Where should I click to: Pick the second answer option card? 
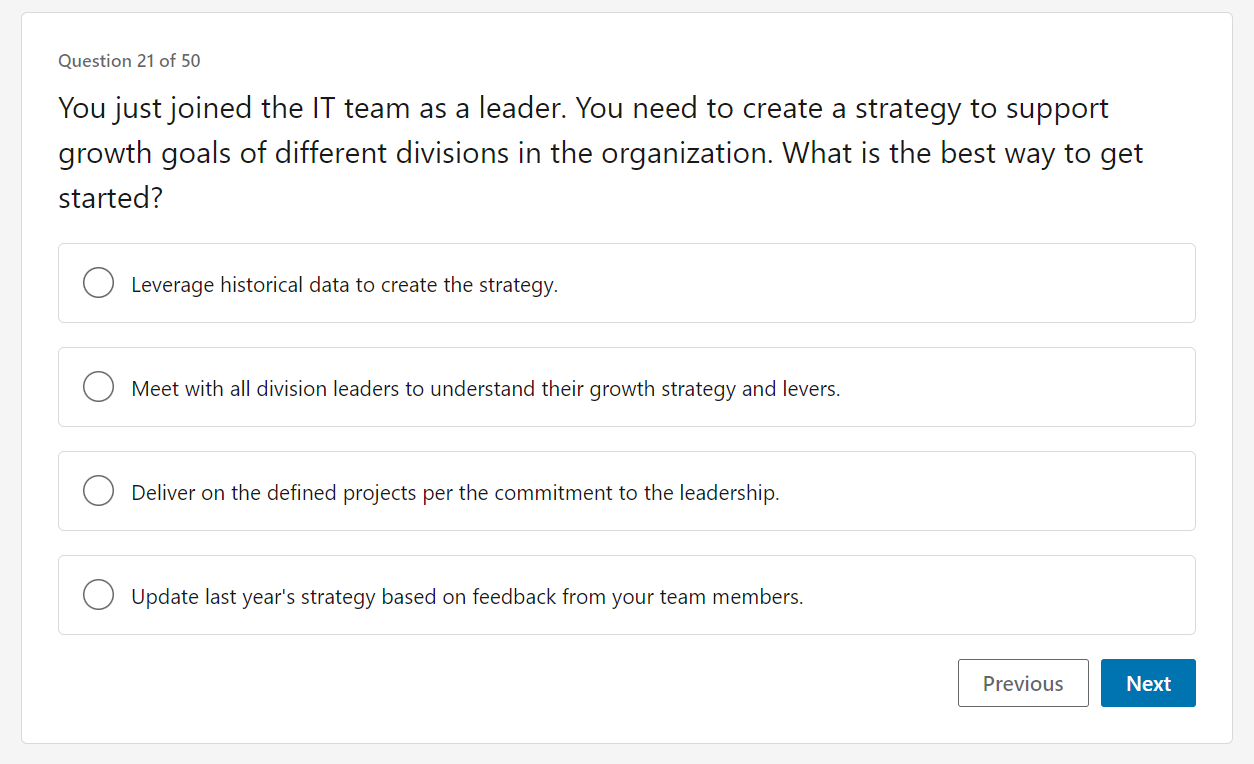pos(627,386)
